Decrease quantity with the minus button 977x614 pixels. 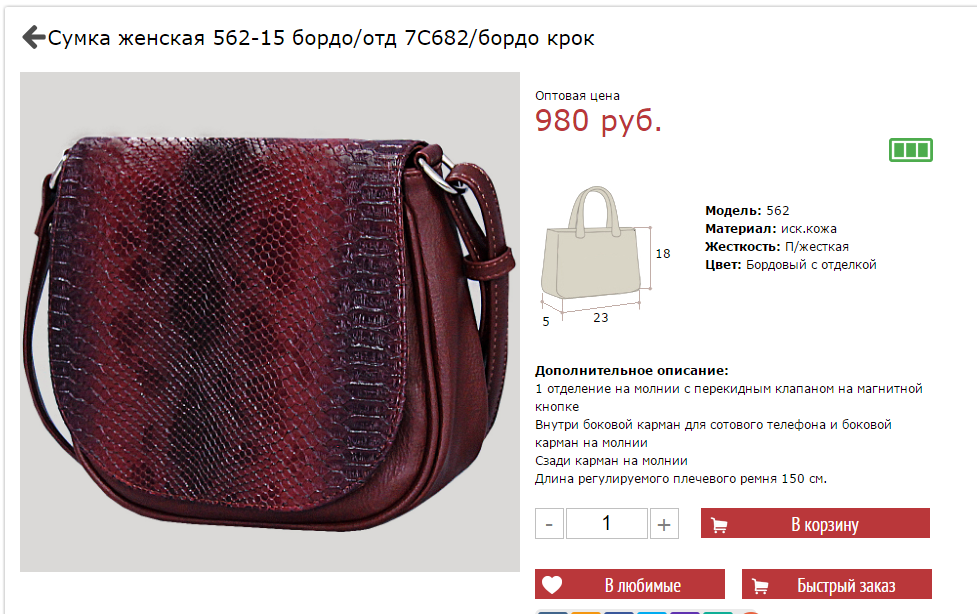tap(549, 524)
